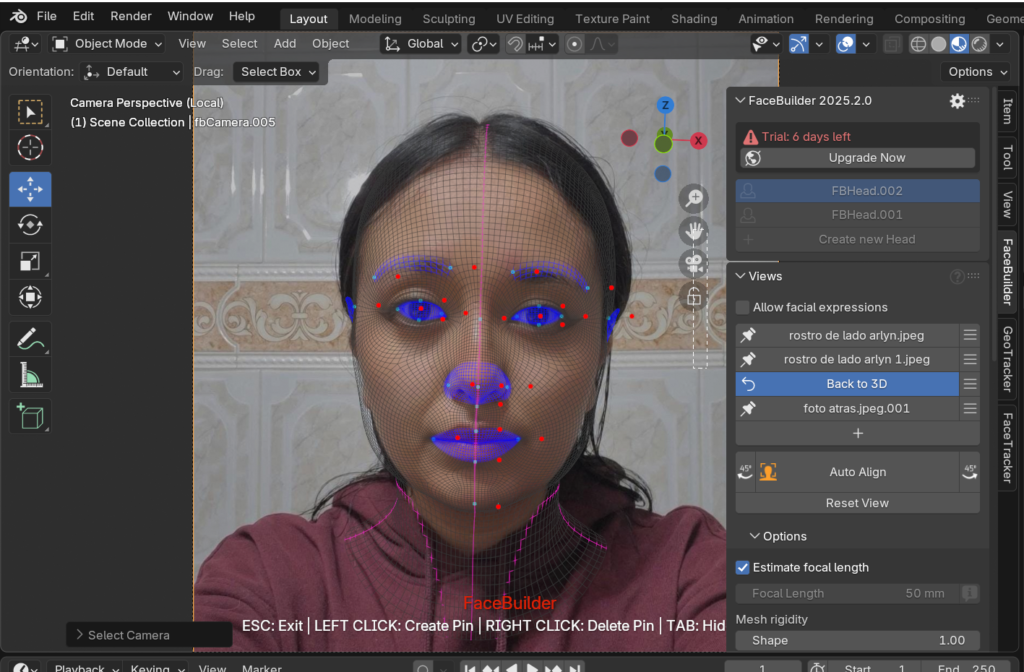This screenshot has height=672, width=1024.
Task: Toggle camera view icon in viewport
Action: (x=693, y=264)
